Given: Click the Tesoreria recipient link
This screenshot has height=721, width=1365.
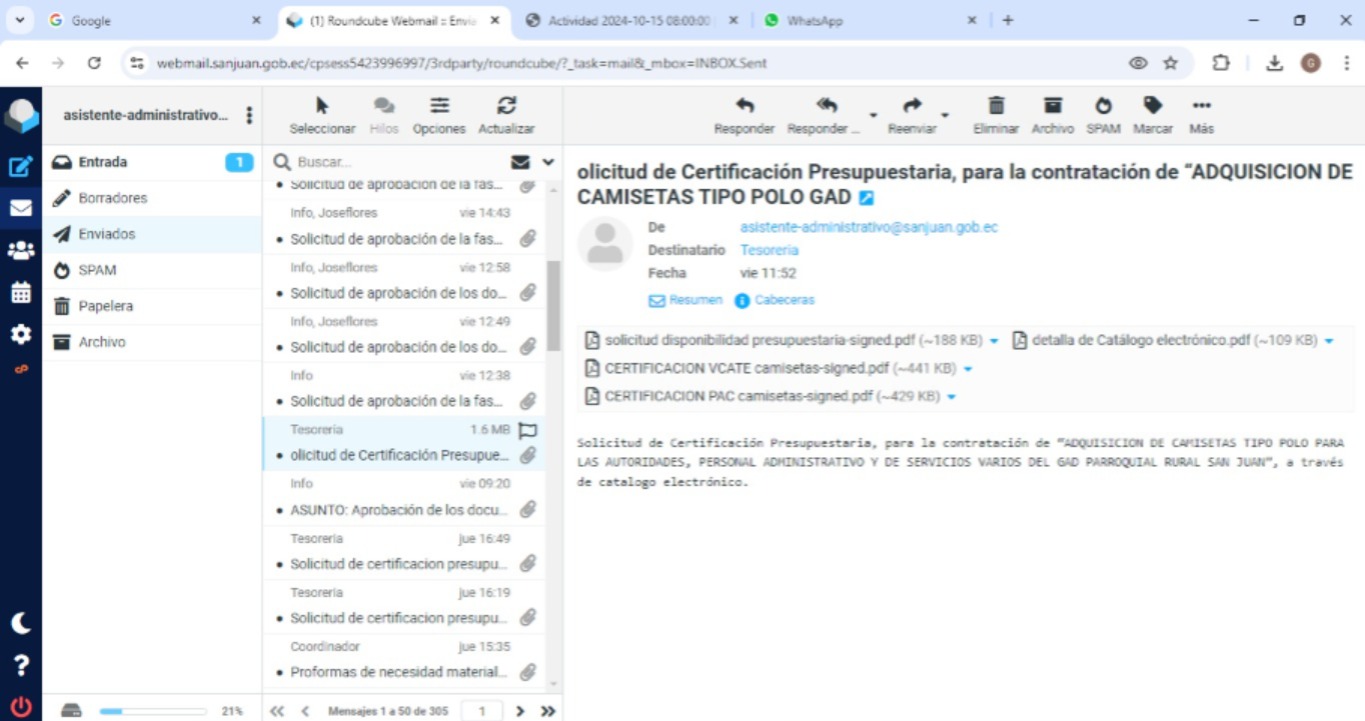Looking at the screenshot, I should (769, 250).
